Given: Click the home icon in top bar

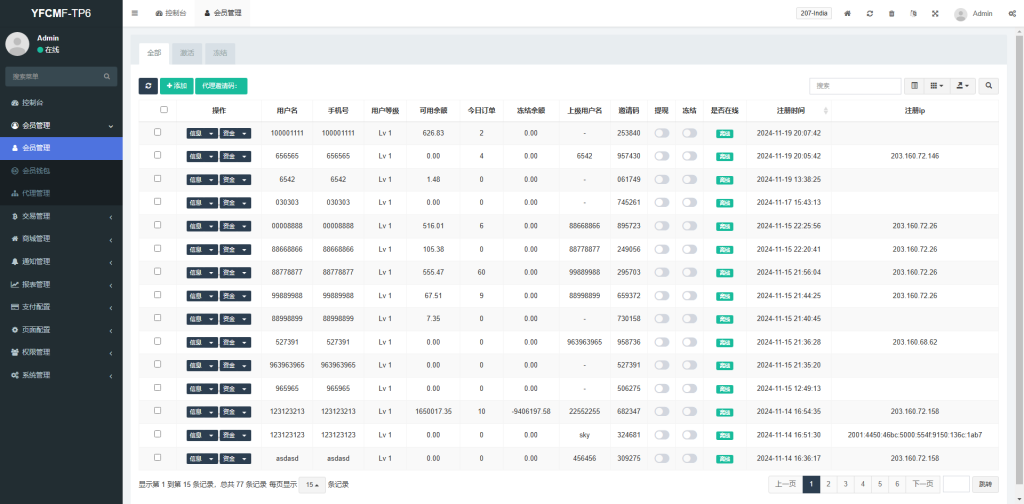Looking at the screenshot, I should coord(848,14).
